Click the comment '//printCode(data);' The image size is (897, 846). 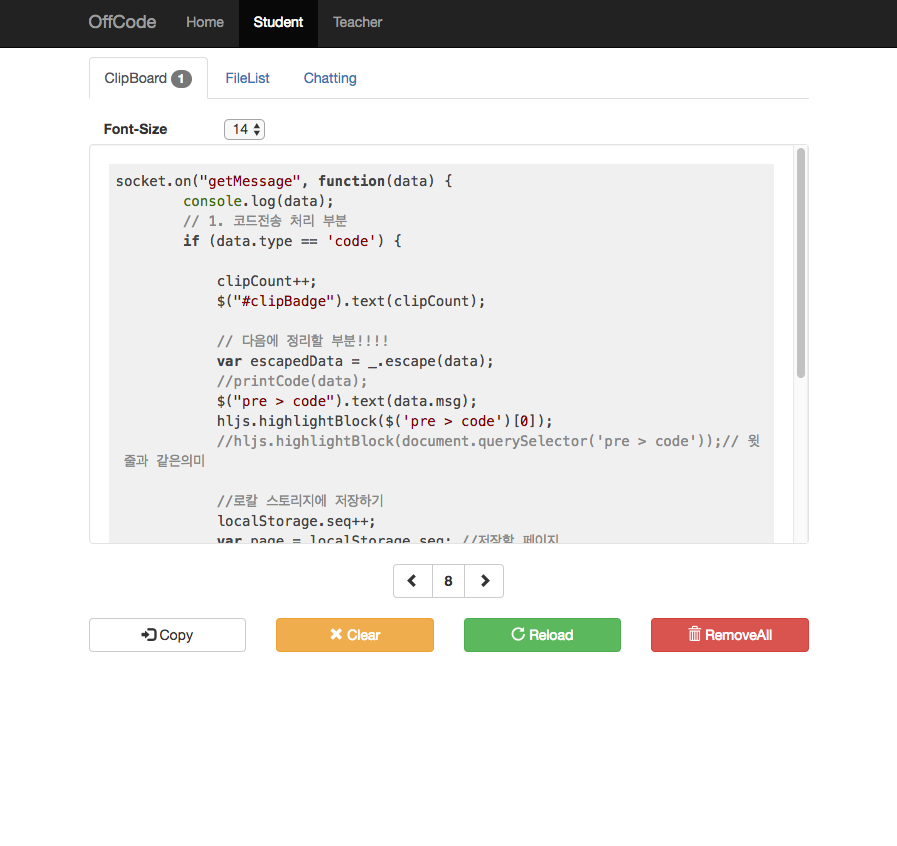292,381
